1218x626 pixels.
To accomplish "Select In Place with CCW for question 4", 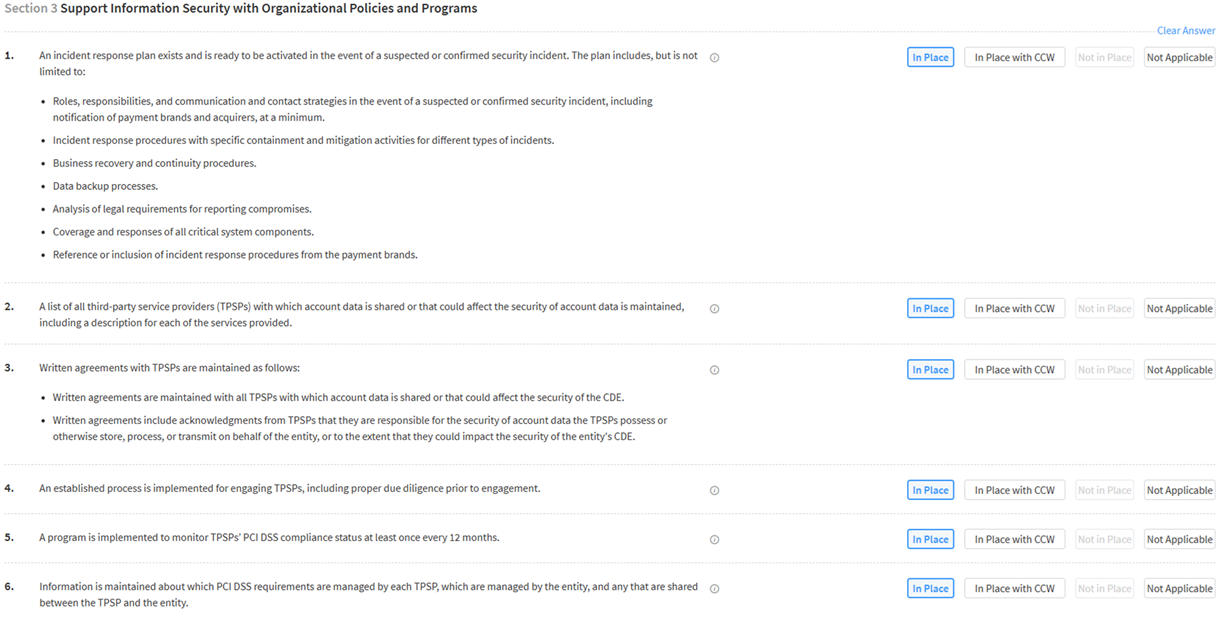I will (1014, 491).
